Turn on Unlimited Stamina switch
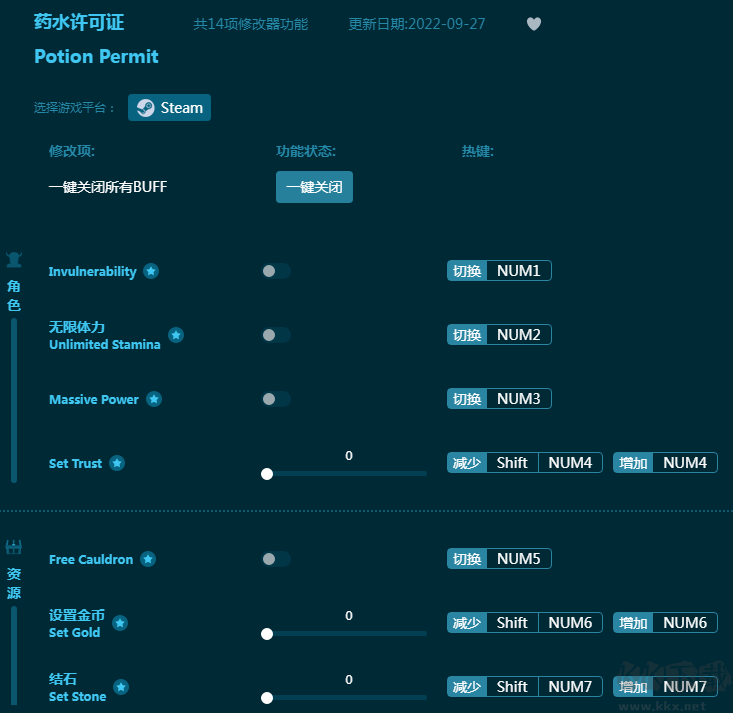Screen dimensions: 733x713 [x=275, y=335]
